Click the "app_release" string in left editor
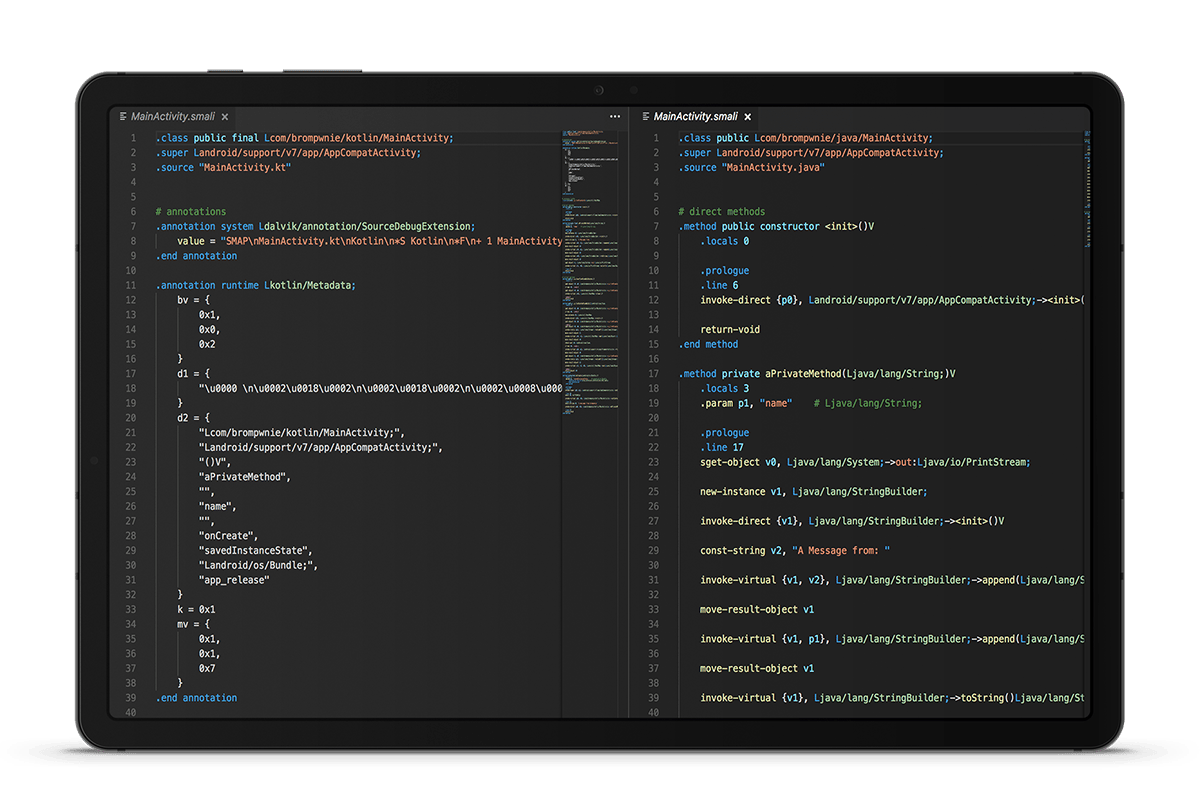This screenshot has width=1200, height=801. click(x=234, y=580)
